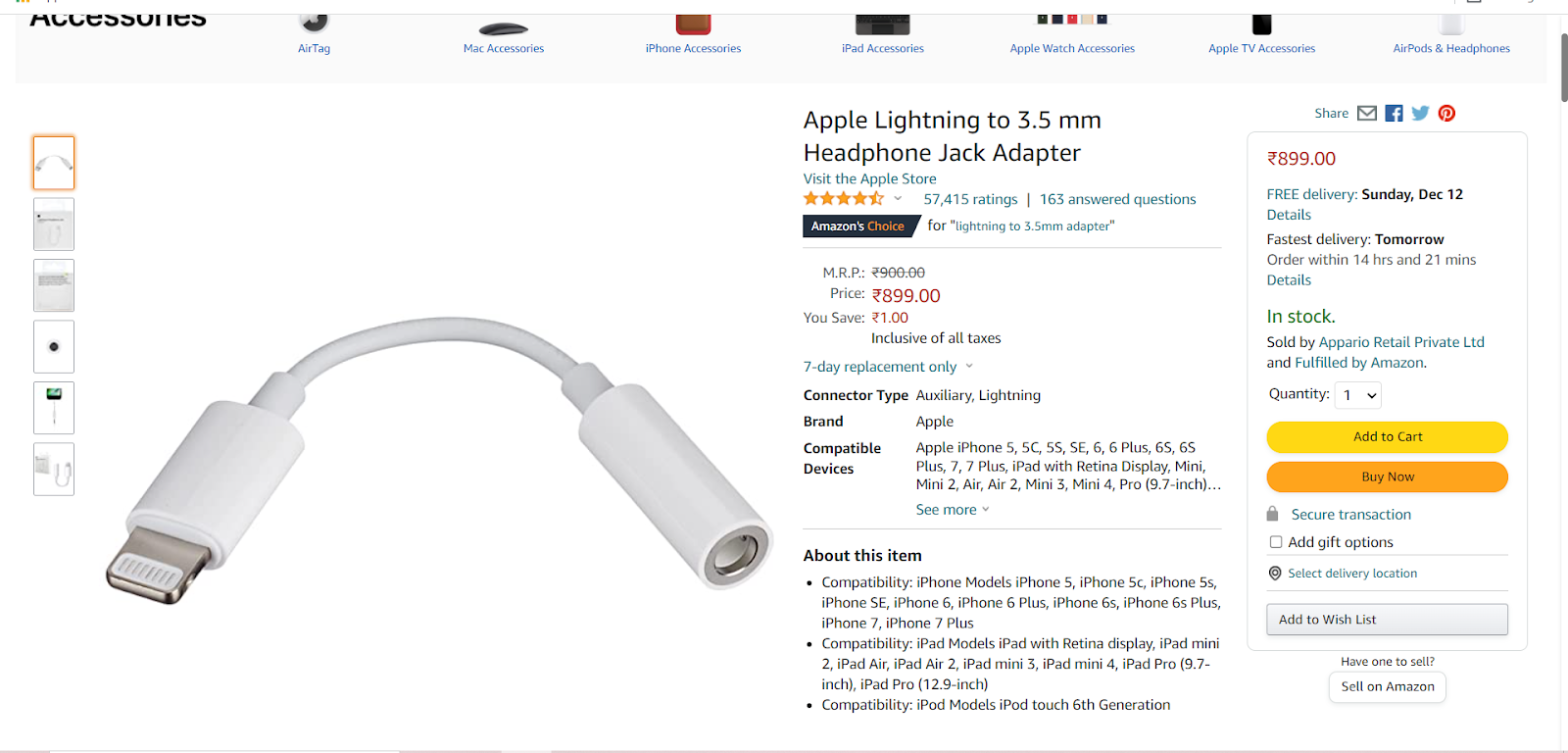Click the Add to Cart button

[1387, 437]
